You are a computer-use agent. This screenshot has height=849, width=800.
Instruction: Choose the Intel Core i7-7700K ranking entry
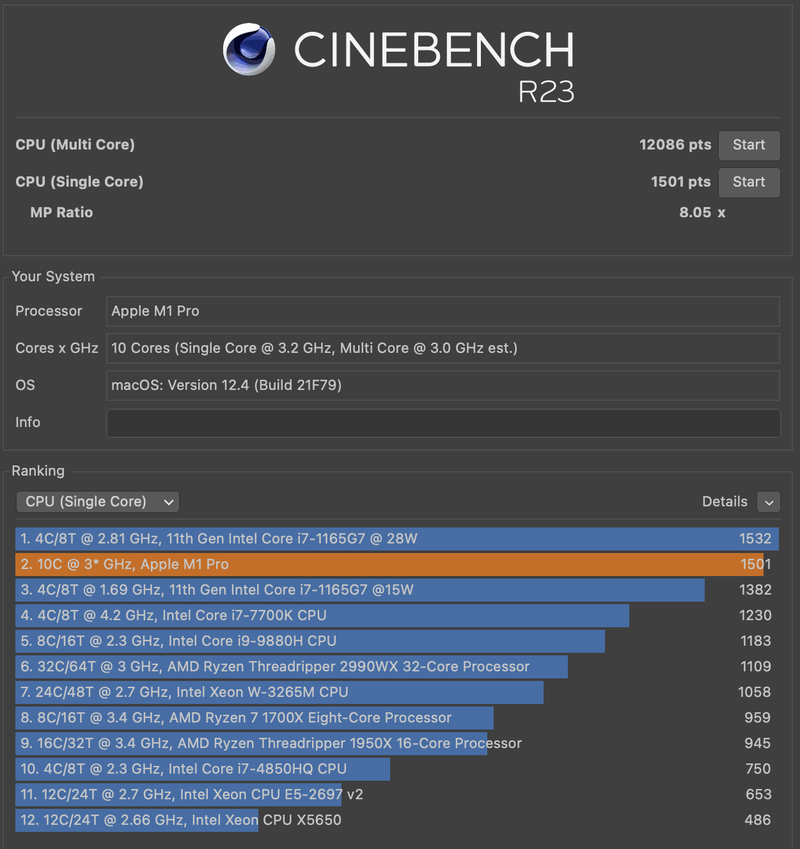tap(396, 615)
